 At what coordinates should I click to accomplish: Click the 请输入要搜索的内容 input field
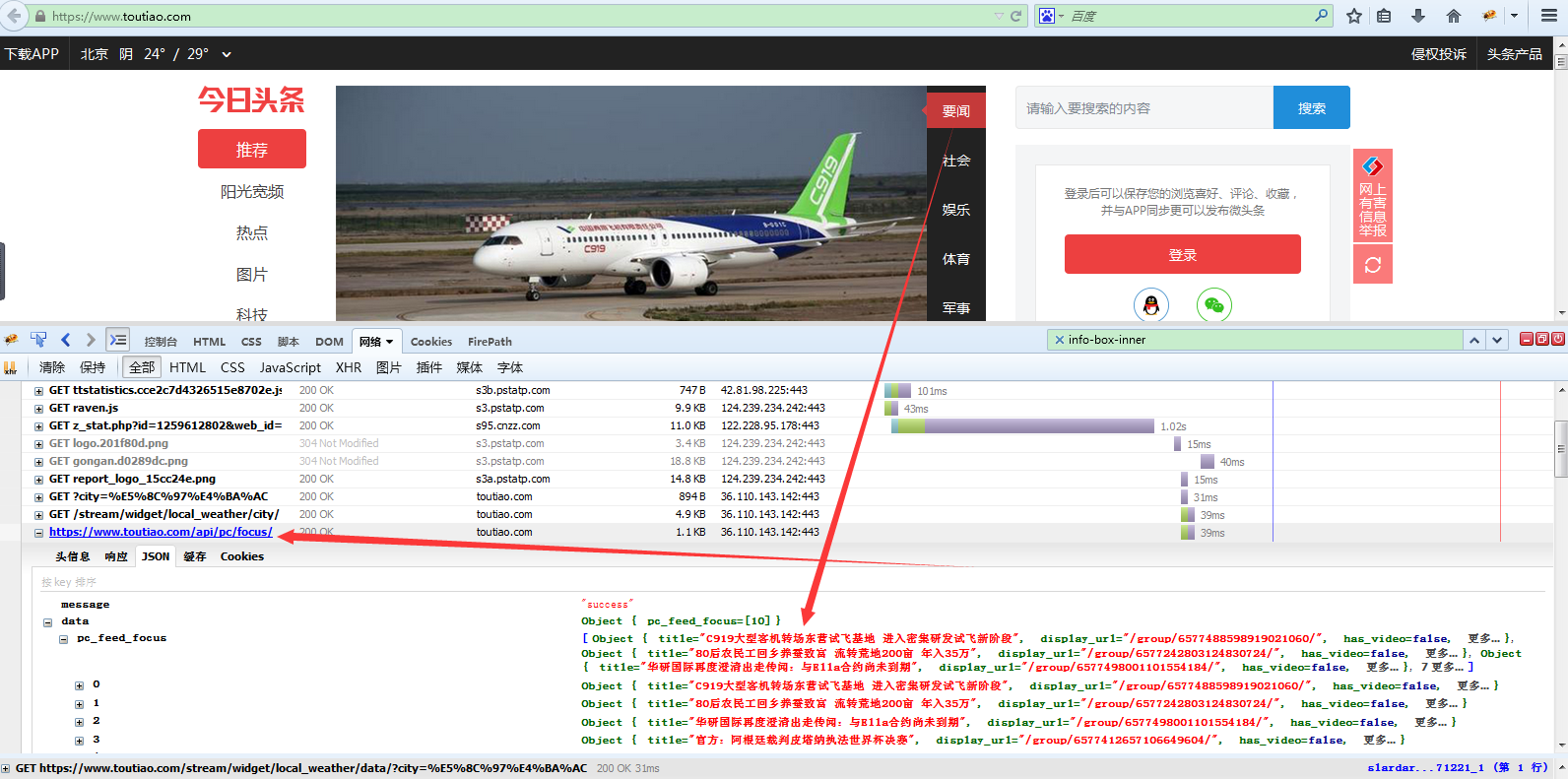(1144, 107)
